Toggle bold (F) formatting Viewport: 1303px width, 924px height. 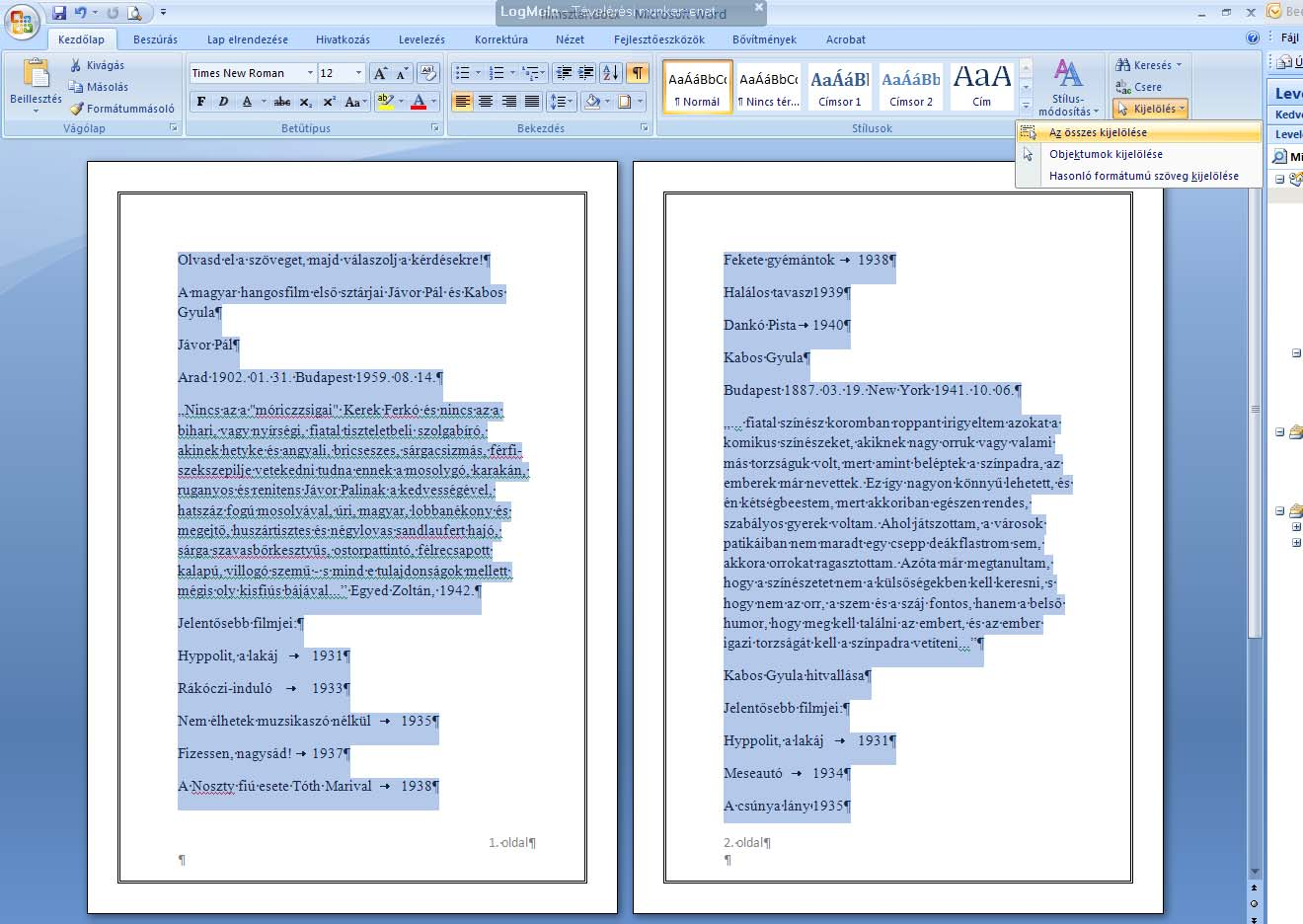[201, 102]
